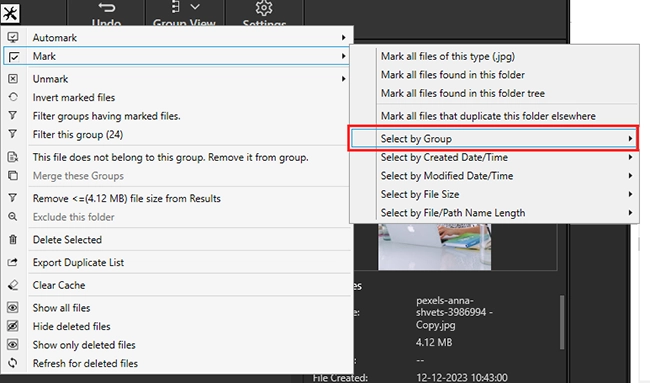Choose Mark all files of this type (.jpg)
The width and height of the screenshot is (650, 383).
click(x=494, y=56)
